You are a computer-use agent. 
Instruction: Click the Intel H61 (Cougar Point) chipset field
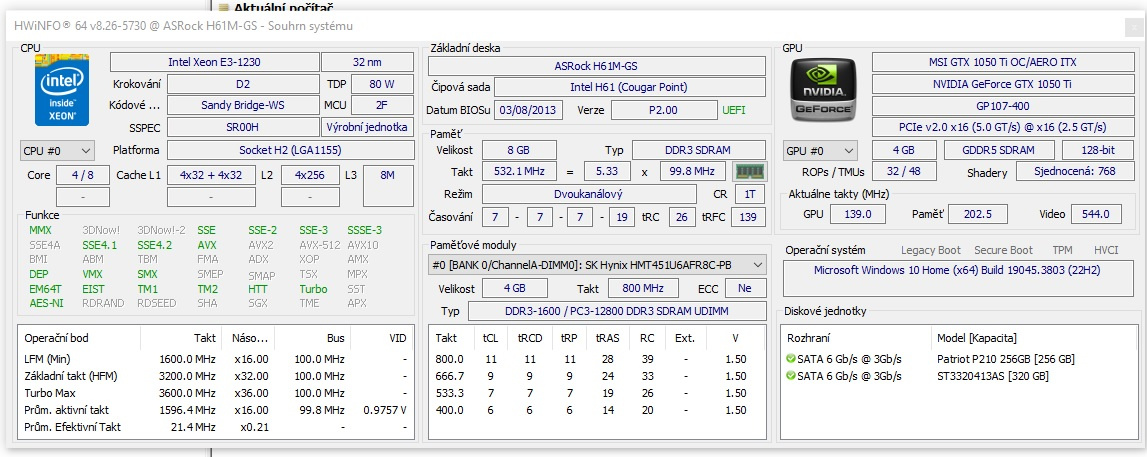tap(630, 87)
